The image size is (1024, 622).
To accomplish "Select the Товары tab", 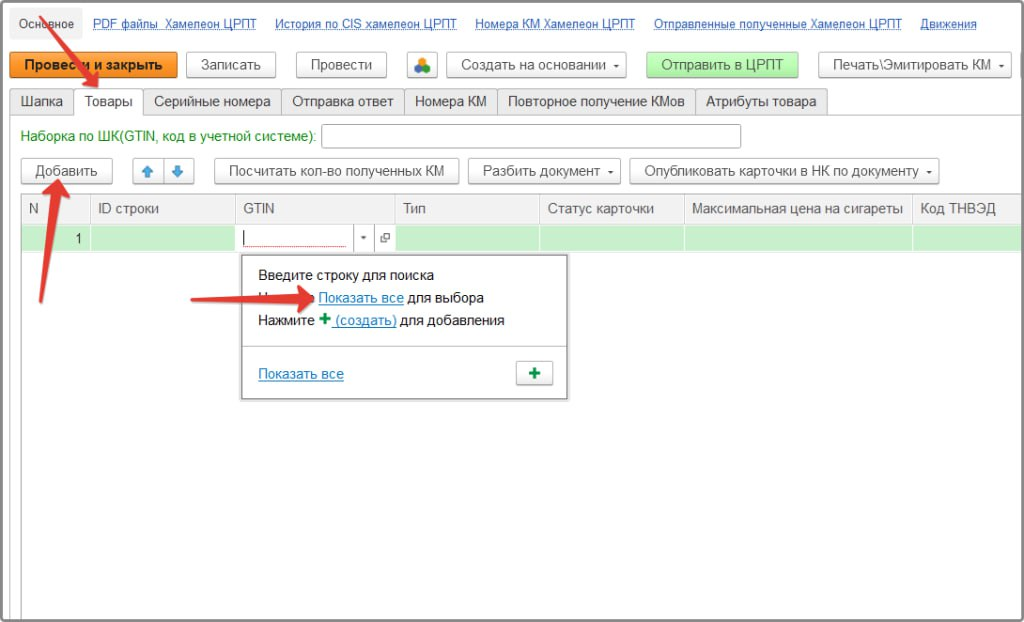I will click(x=108, y=102).
